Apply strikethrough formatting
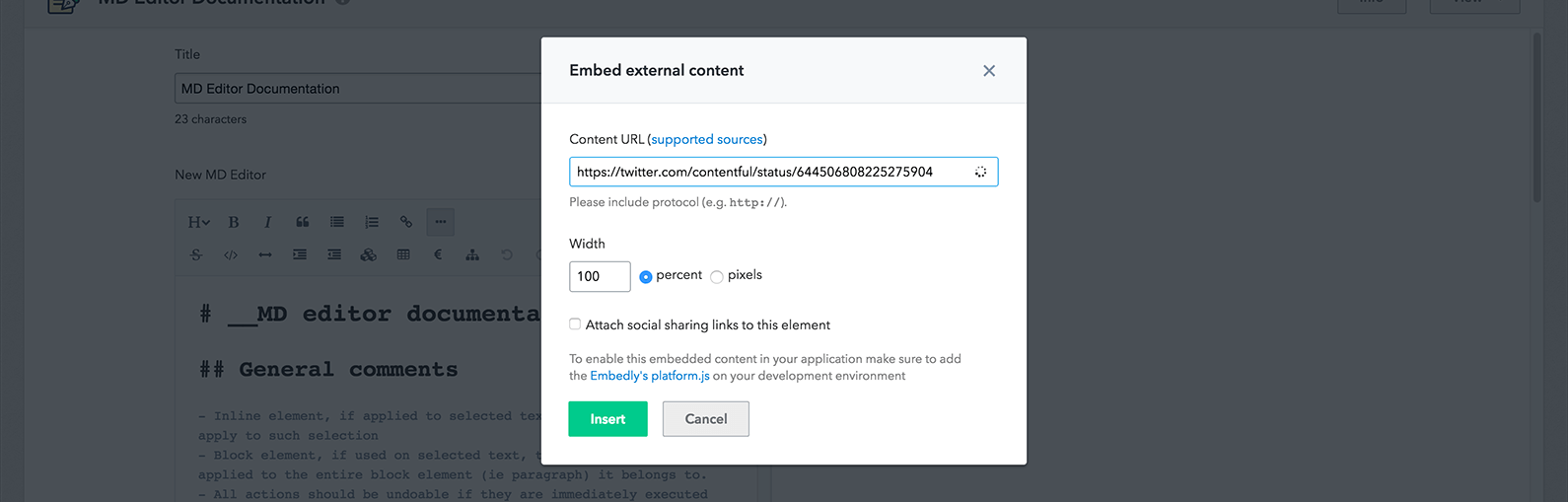The image size is (1568, 502). point(196,254)
